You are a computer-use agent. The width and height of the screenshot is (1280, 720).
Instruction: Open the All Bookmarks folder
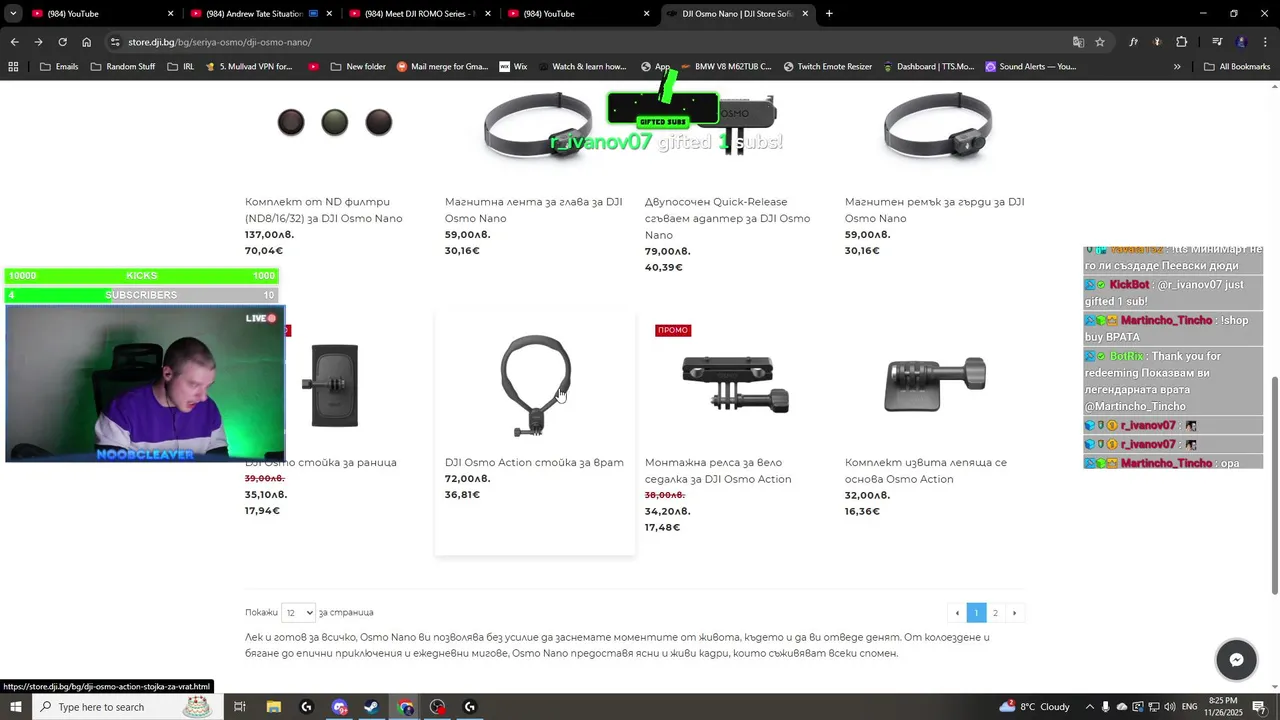click(1237, 67)
